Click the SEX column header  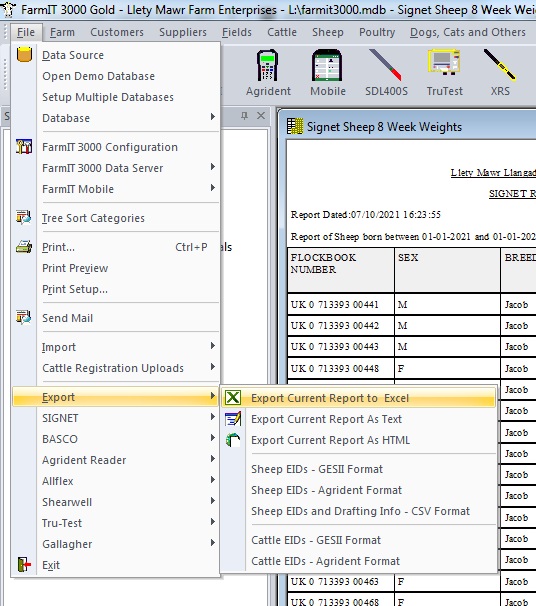447,270
